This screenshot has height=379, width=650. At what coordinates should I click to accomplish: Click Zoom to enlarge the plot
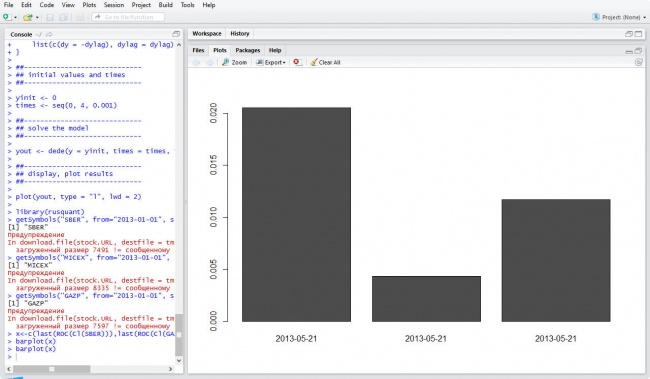coord(235,62)
